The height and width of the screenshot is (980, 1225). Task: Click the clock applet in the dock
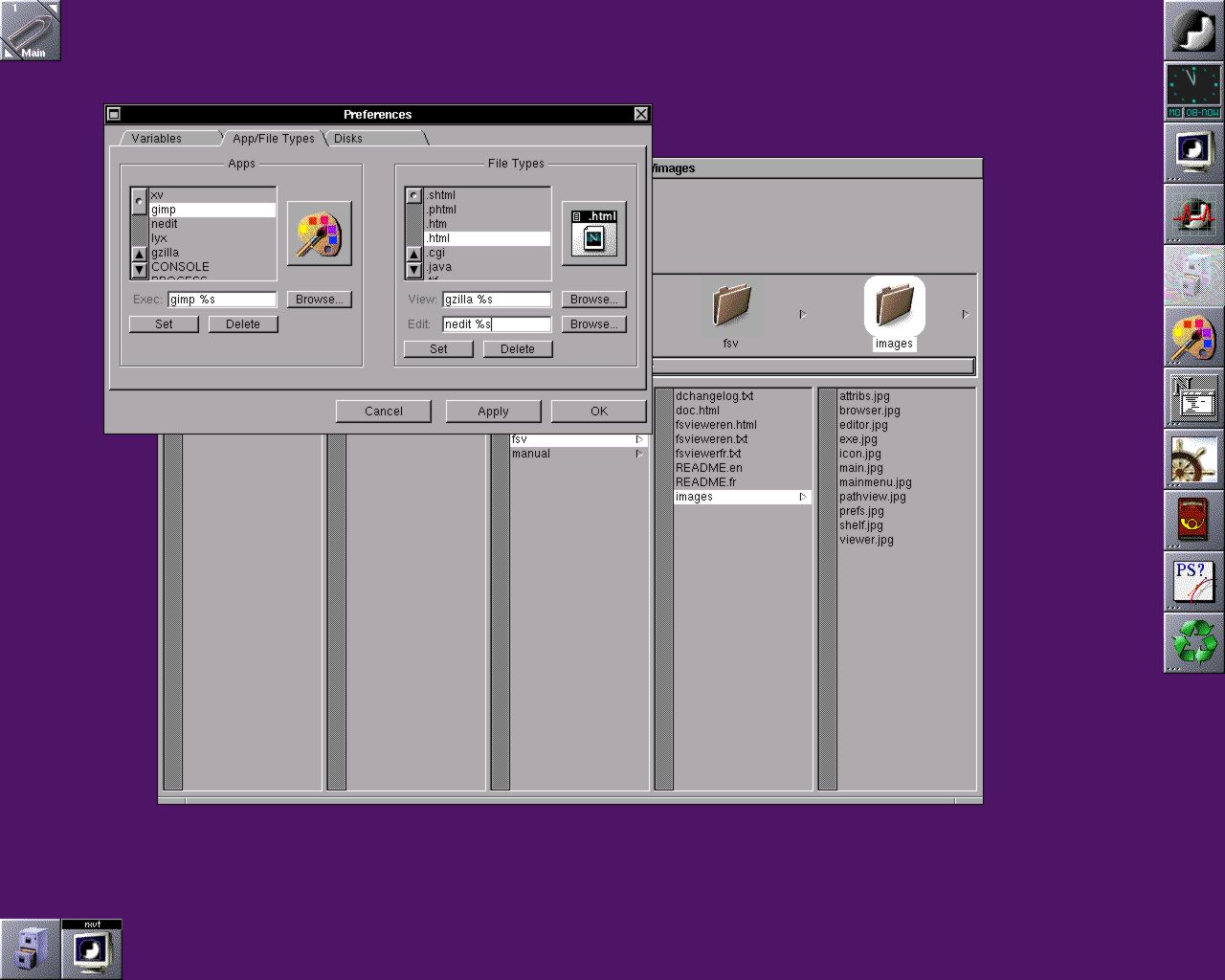(x=1193, y=91)
